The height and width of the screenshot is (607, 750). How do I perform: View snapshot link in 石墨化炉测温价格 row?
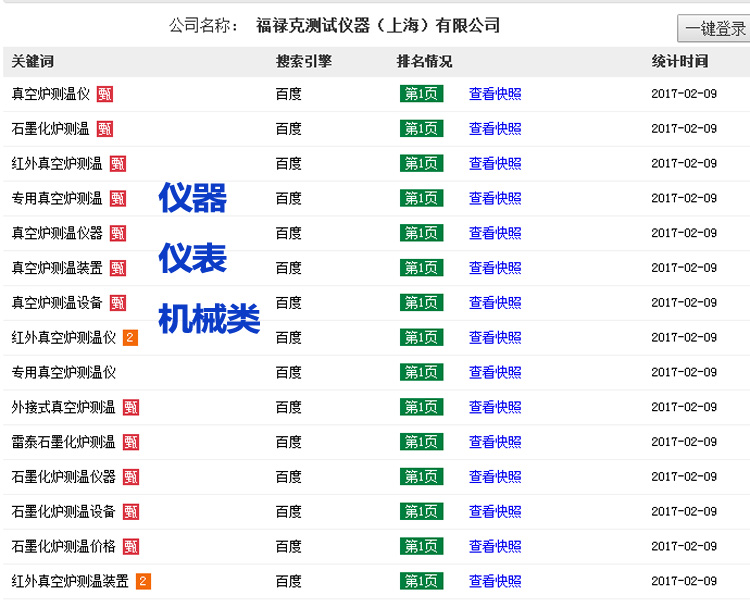pyautogui.click(x=495, y=546)
